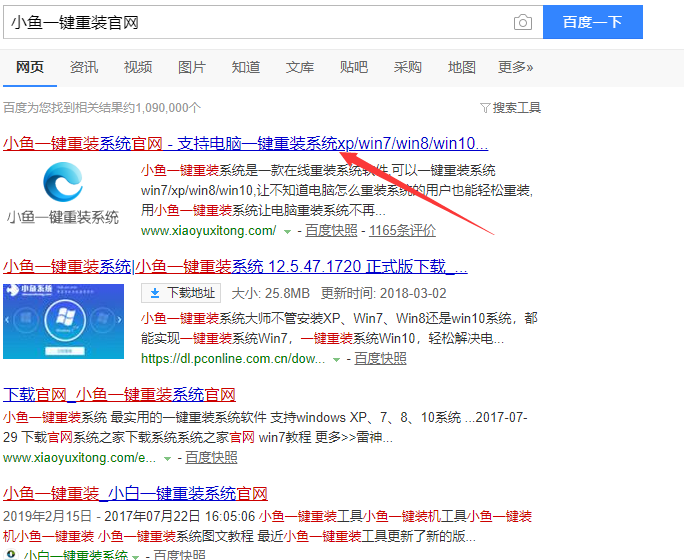The height and width of the screenshot is (560, 684).
Task: Click the 下载地址 download button
Action: click(181, 293)
